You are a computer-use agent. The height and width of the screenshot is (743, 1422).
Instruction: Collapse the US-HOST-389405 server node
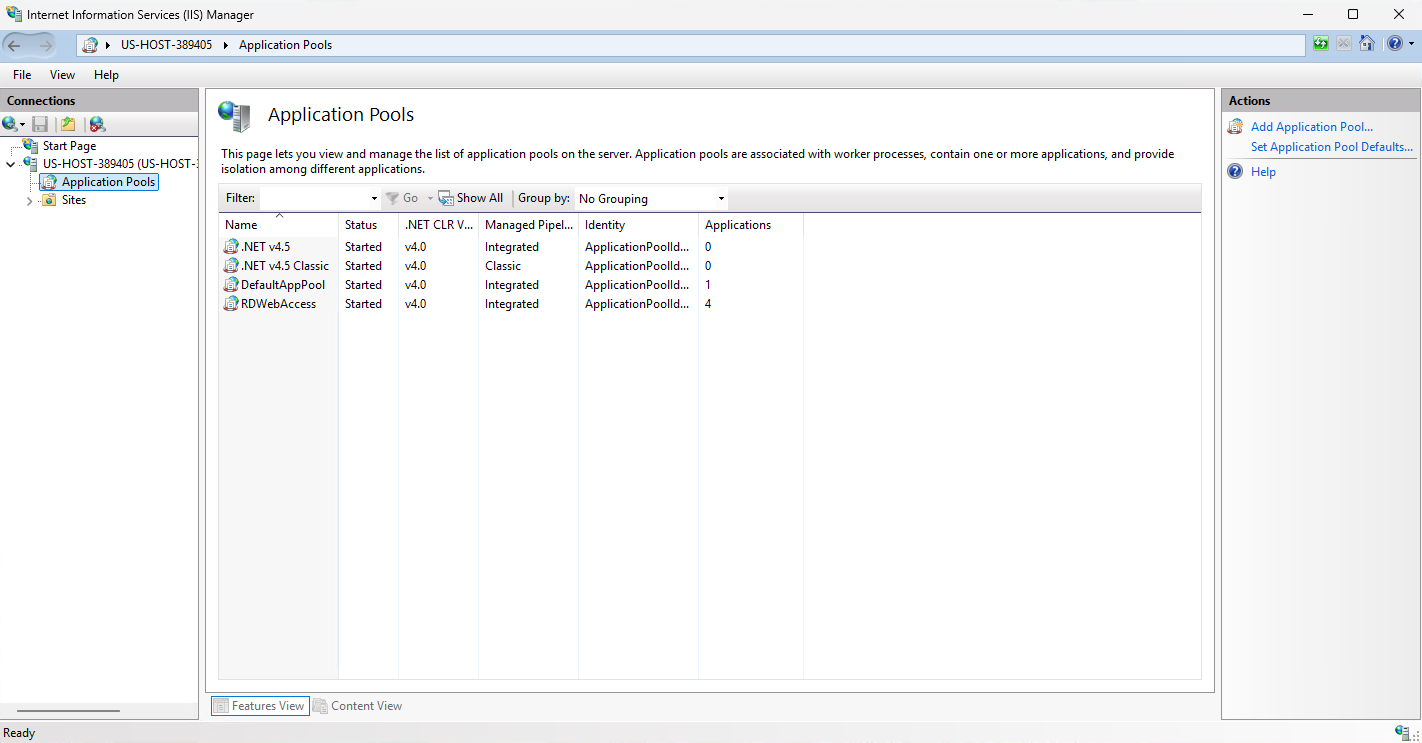click(x=10, y=164)
